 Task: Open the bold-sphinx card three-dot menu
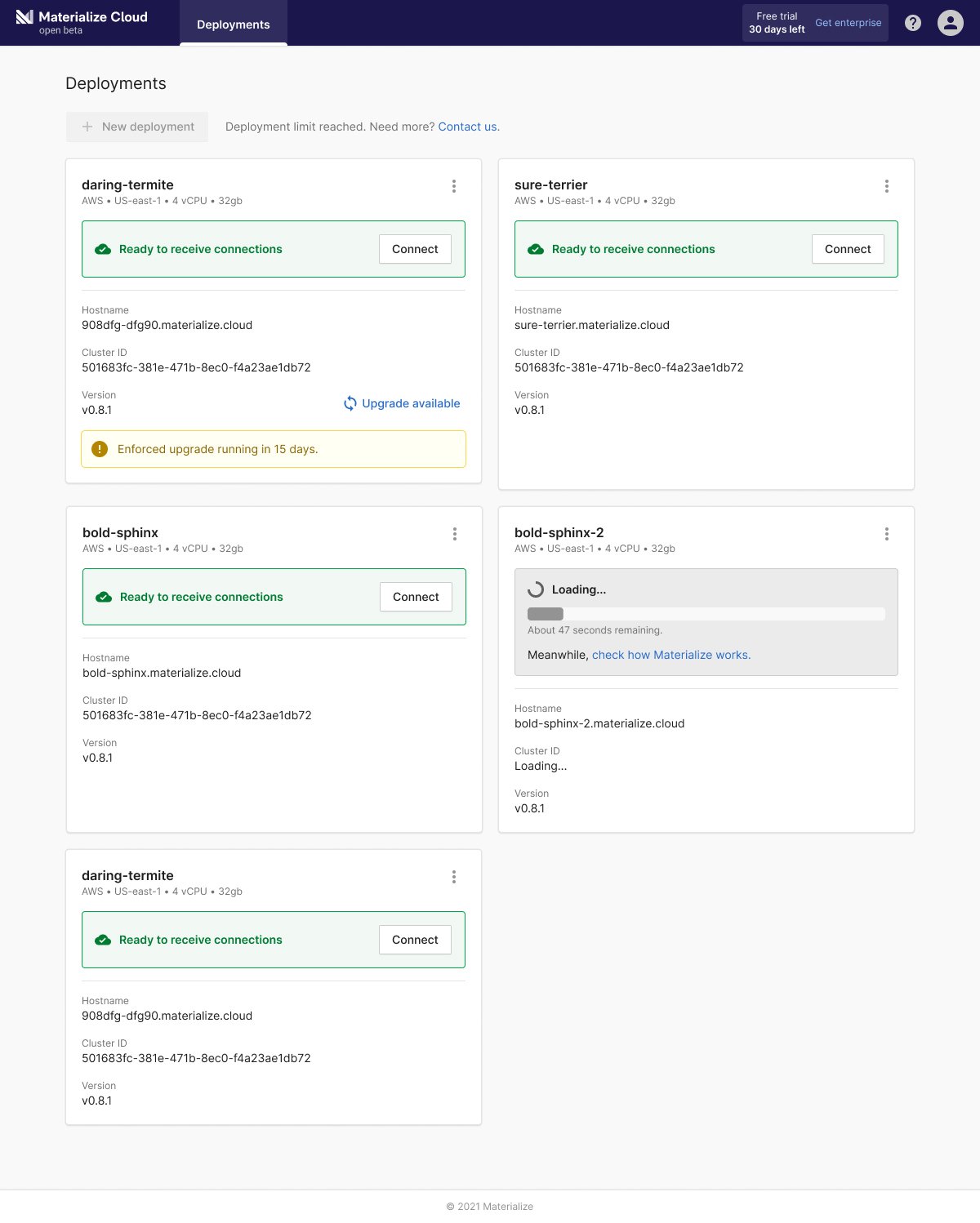pos(455,534)
